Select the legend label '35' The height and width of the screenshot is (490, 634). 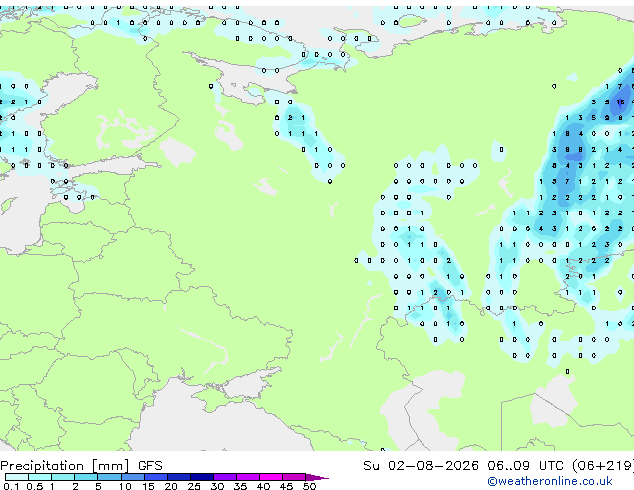coord(240,486)
